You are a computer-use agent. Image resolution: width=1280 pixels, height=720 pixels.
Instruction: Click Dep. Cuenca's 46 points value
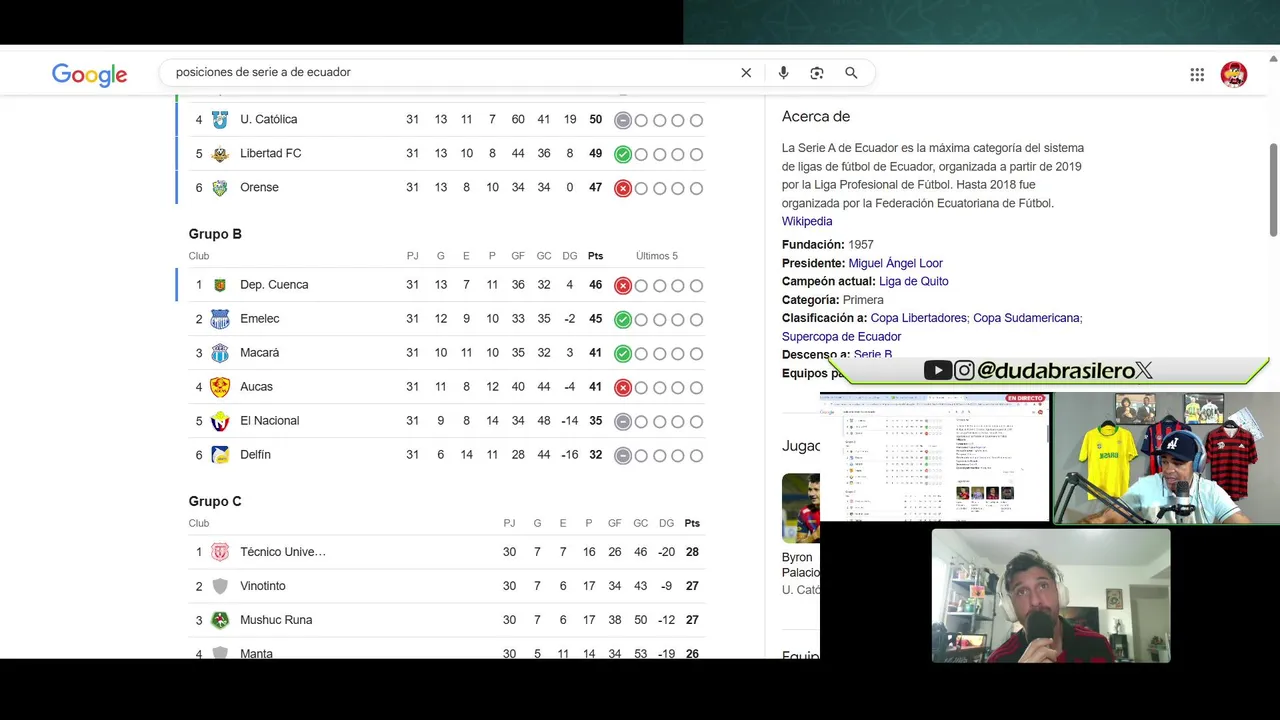pyautogui.click(x=596, y=285)
